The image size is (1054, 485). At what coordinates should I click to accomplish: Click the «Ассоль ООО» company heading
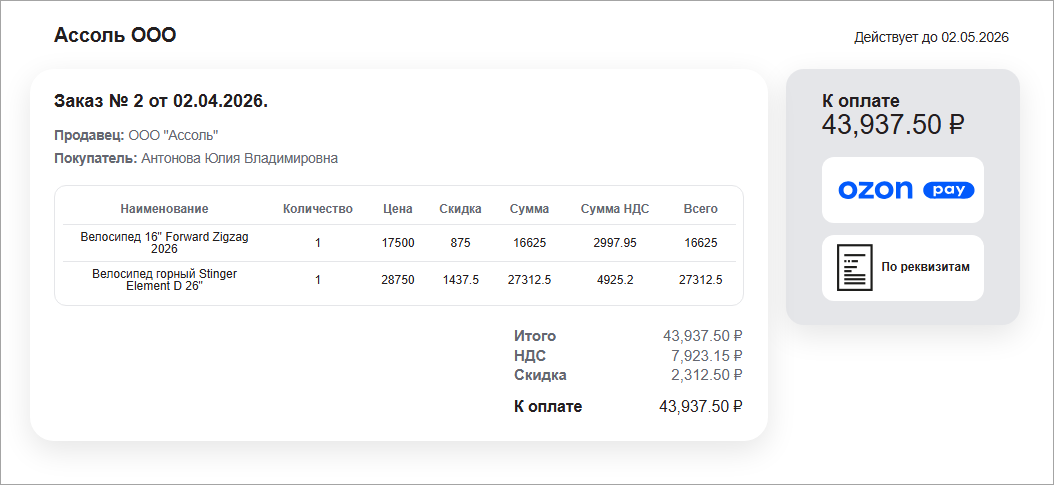pos(115,36)
